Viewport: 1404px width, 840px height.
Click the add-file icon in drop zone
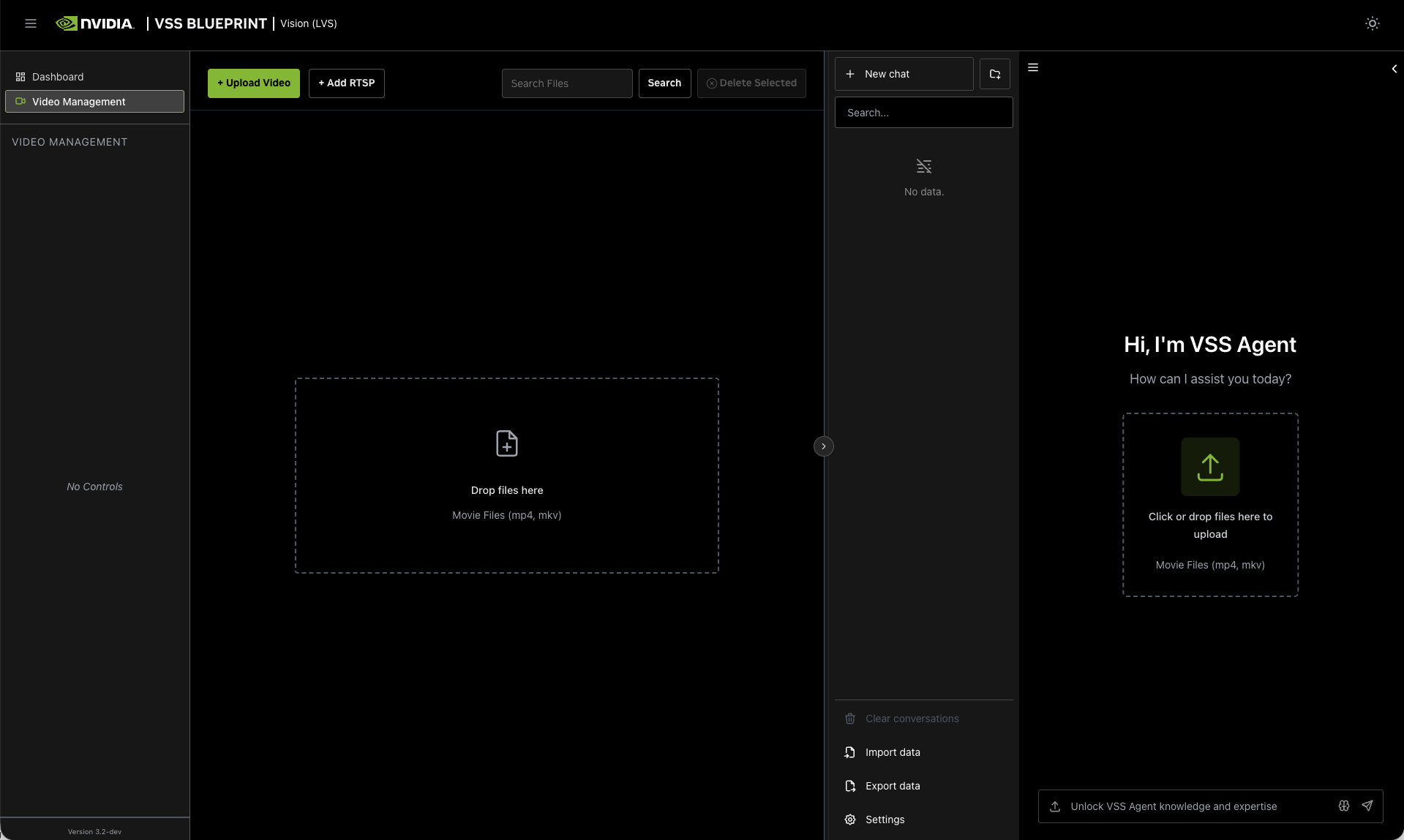507,443
